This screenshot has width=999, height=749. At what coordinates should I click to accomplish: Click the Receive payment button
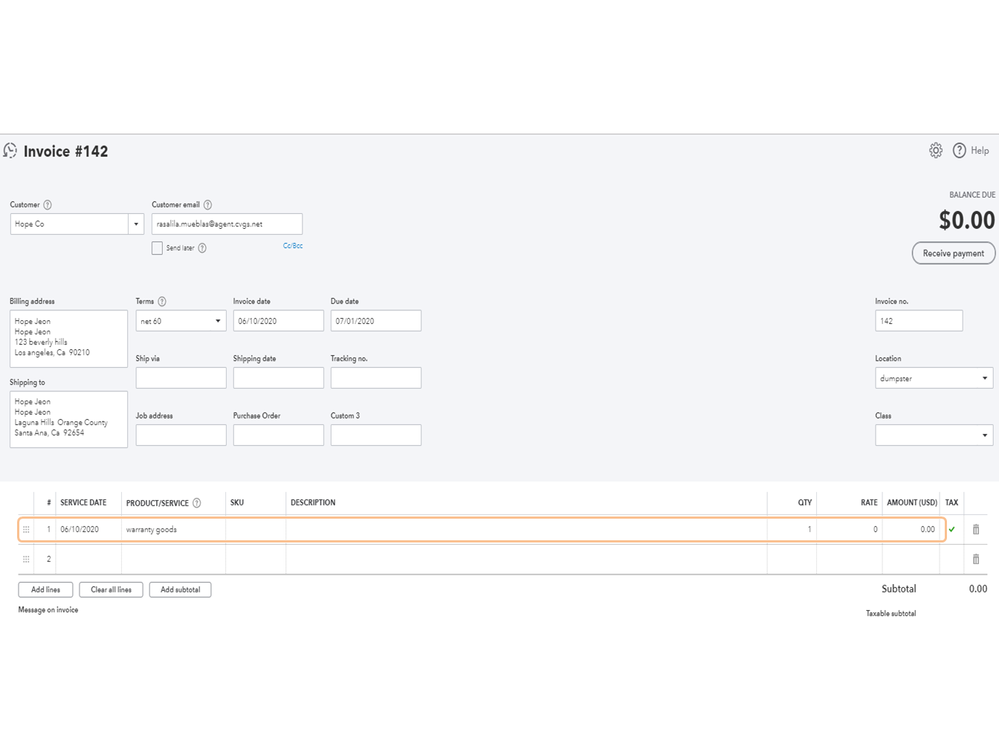coord(953,253)
